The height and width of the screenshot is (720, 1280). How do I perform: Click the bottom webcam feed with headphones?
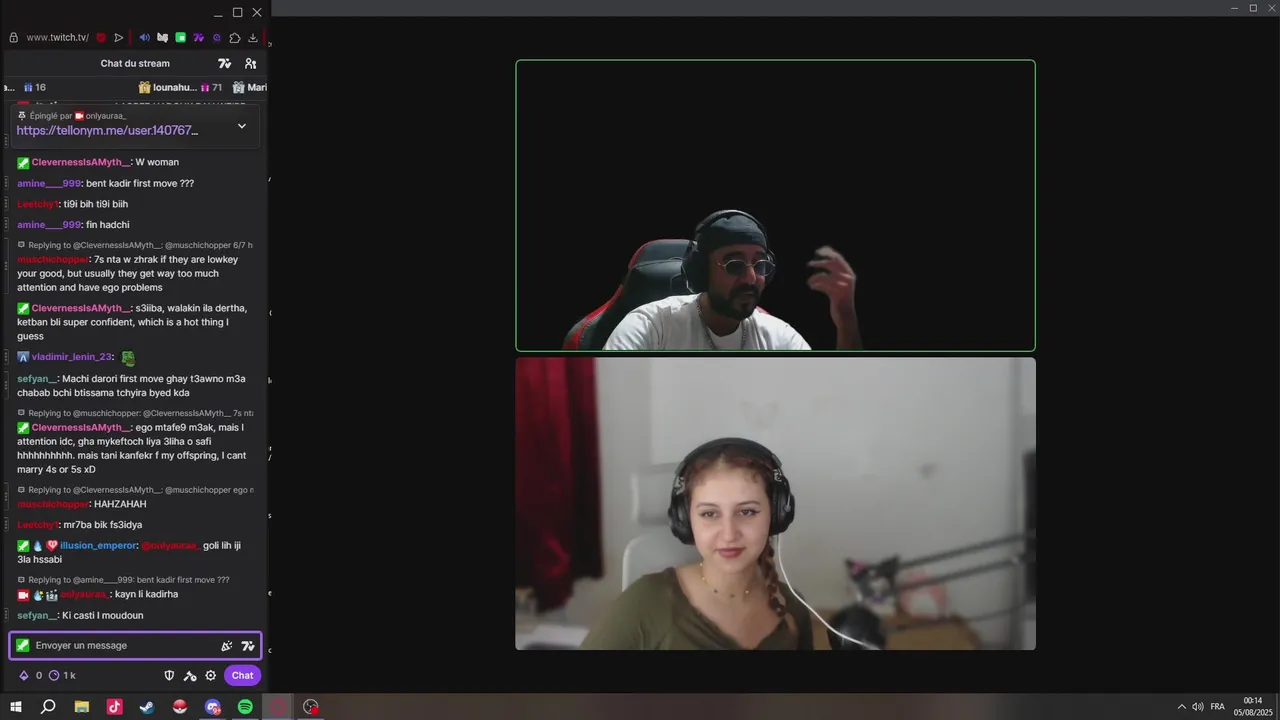click(775, 504)
